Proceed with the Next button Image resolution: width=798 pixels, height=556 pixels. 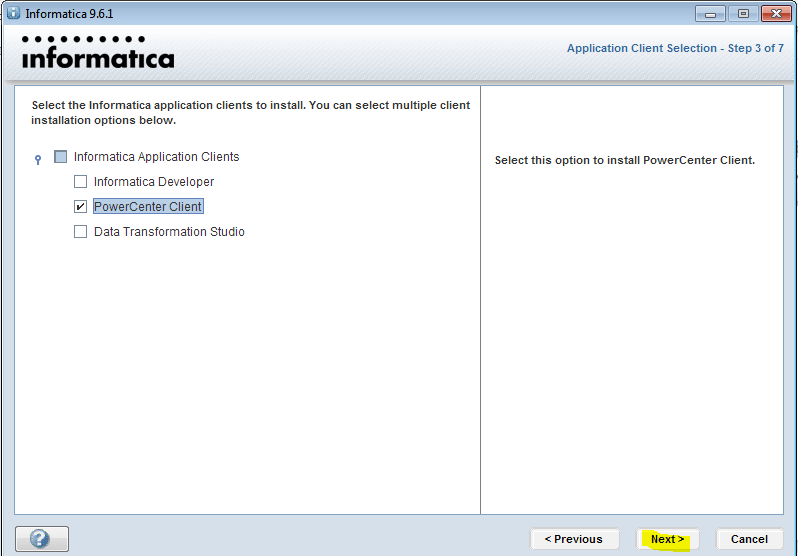coord(667,539)
